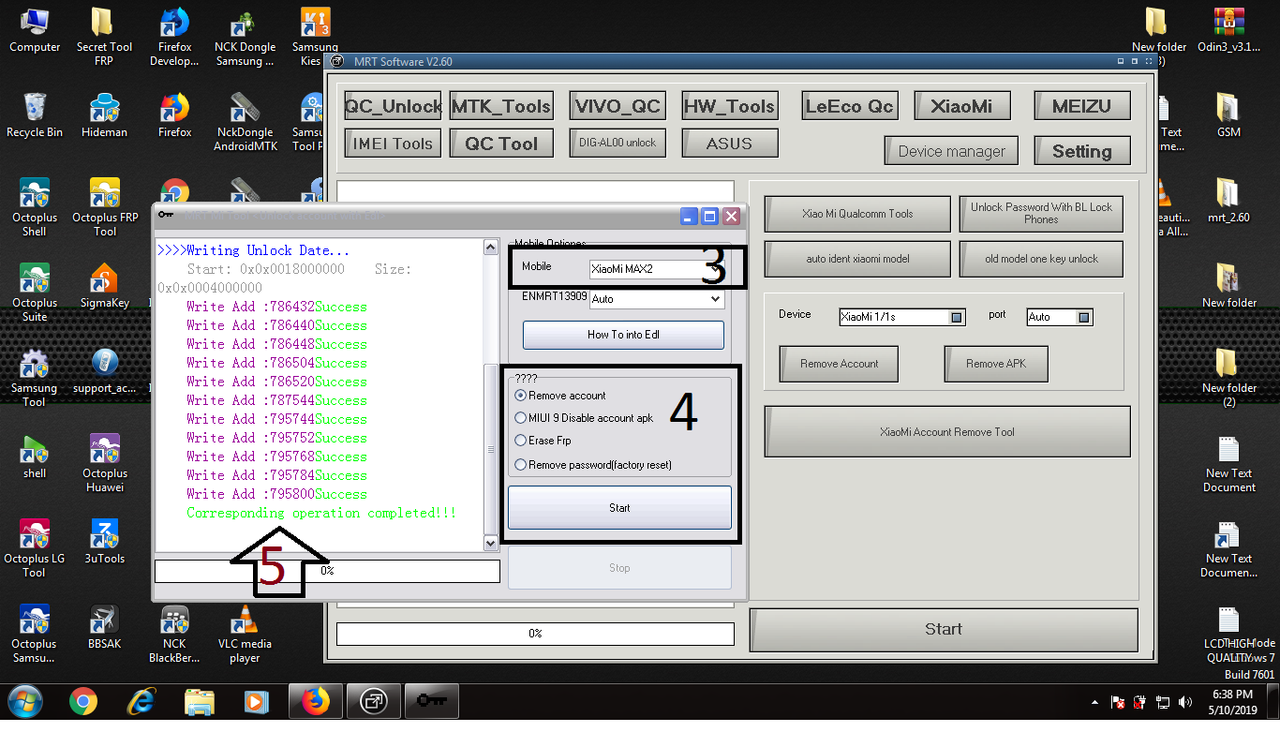The height and width of the screenshot is (750, 1280).
Task: Click the log scrollbar up arrow
Action: coord(491,247)
